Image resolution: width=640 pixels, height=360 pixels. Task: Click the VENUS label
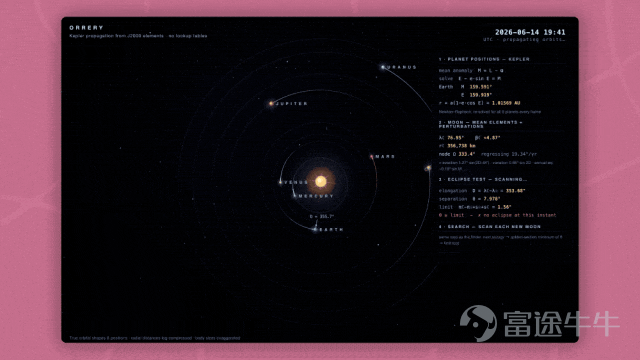tap(296, 182)
